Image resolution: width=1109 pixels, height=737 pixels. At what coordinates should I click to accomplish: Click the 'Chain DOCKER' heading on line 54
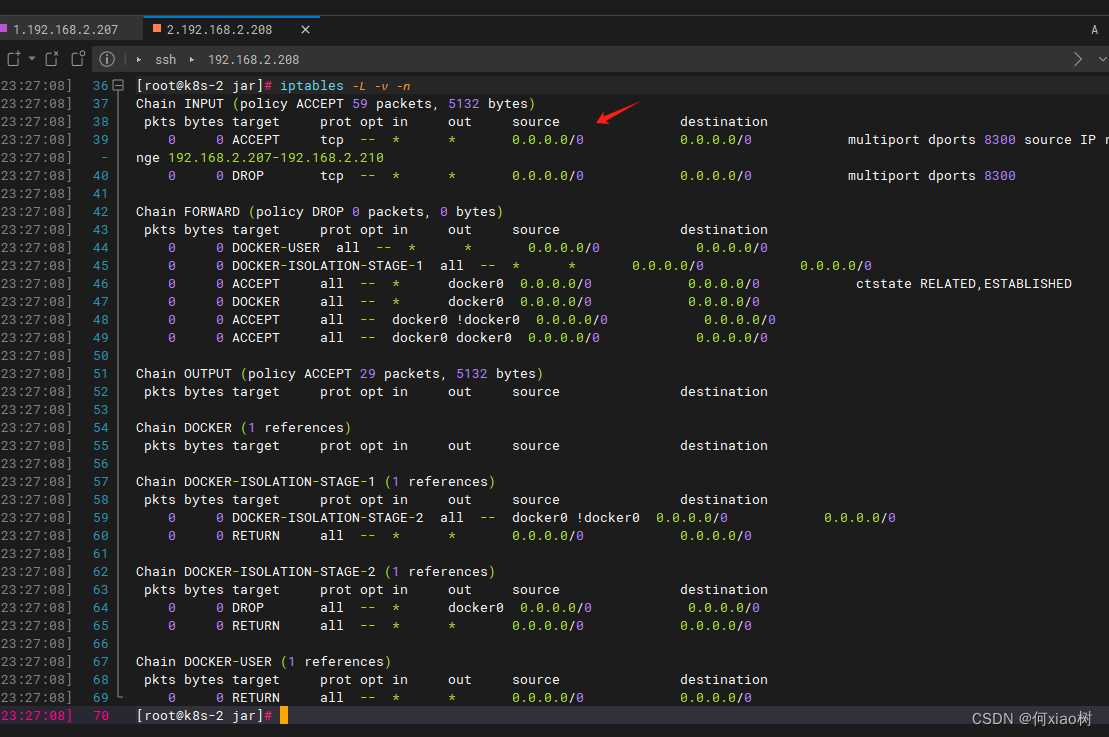coord(184,428)
